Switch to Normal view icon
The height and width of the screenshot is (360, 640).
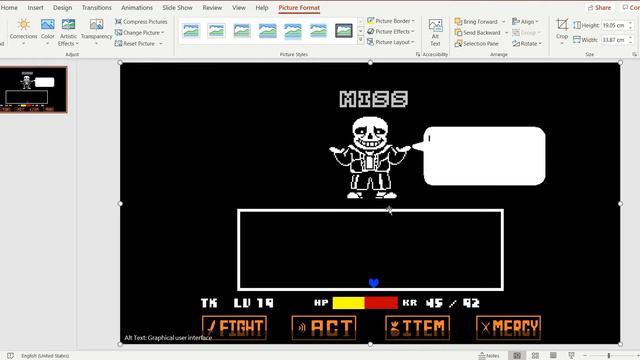pyautogui.click(x=517, y=356)
